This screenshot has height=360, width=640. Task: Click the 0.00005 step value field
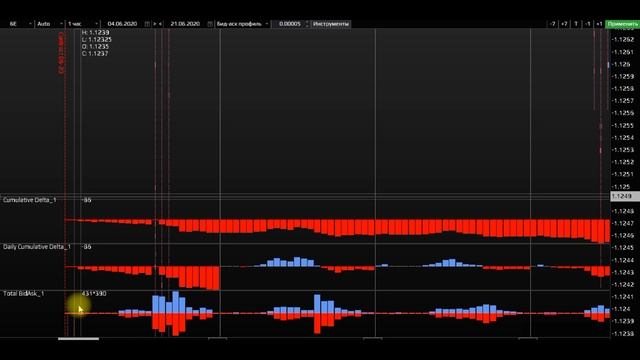pos(289,24)
